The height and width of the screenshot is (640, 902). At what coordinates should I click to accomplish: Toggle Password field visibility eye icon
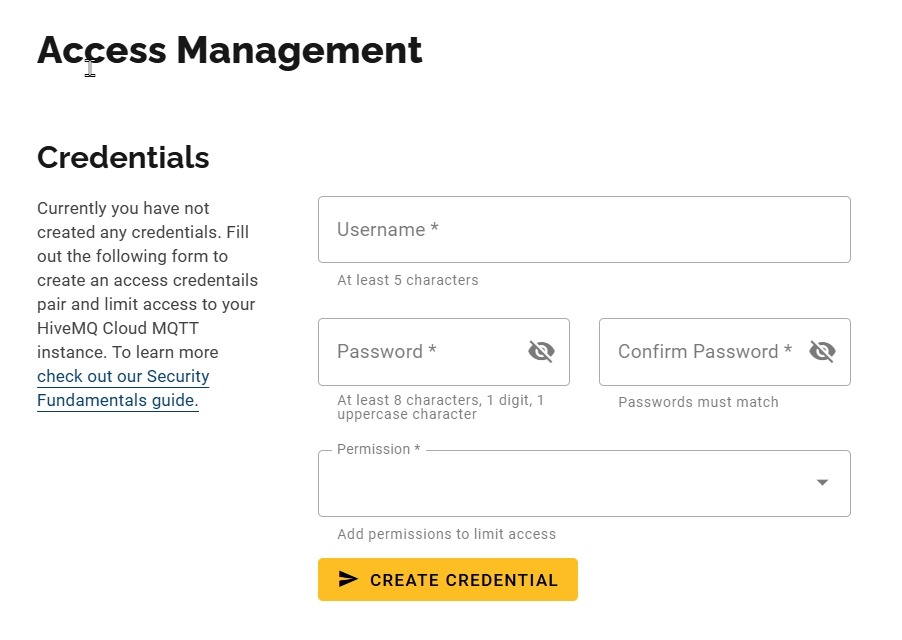541,351
